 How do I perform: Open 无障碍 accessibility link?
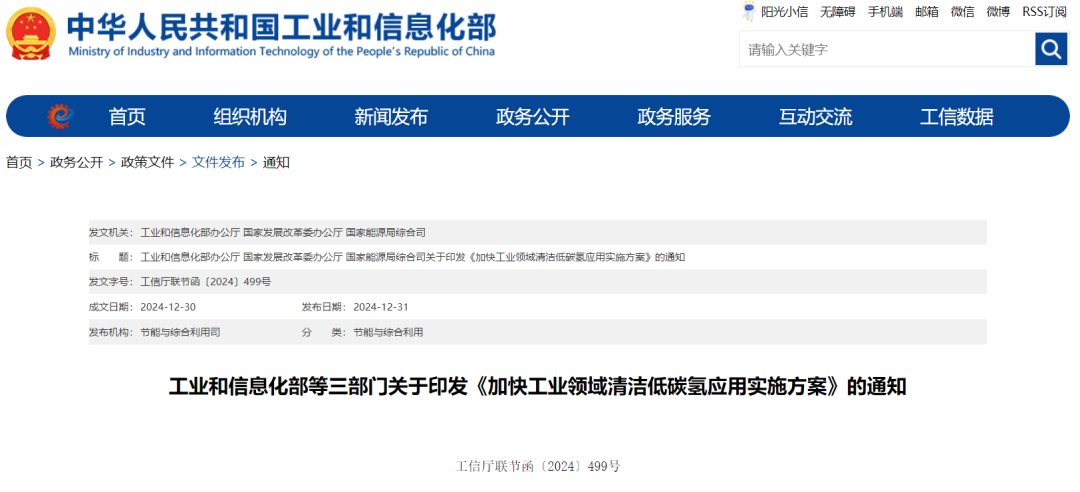click(838, 12)
